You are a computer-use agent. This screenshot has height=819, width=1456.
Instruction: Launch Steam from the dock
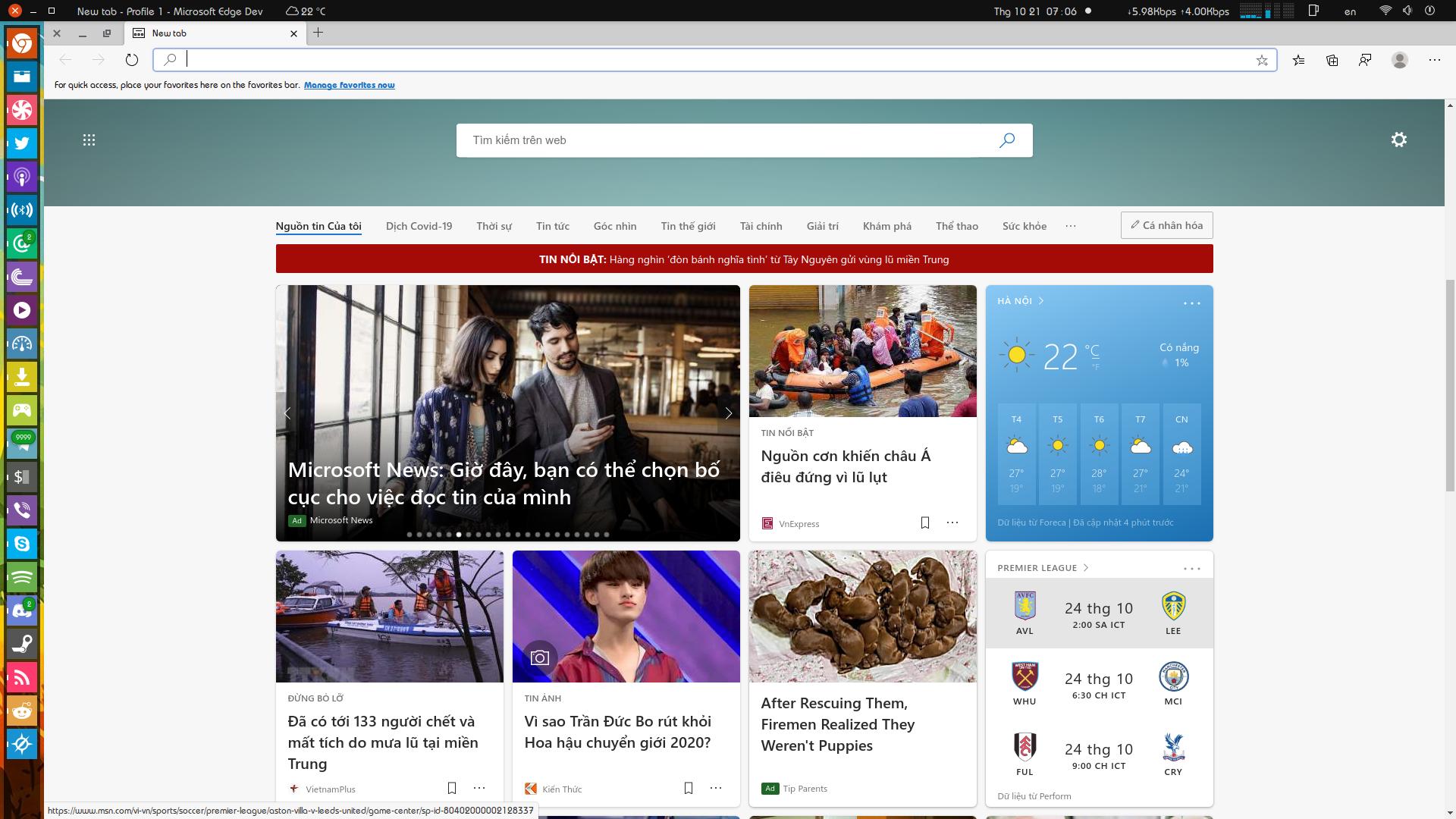[x=22, y=644]
